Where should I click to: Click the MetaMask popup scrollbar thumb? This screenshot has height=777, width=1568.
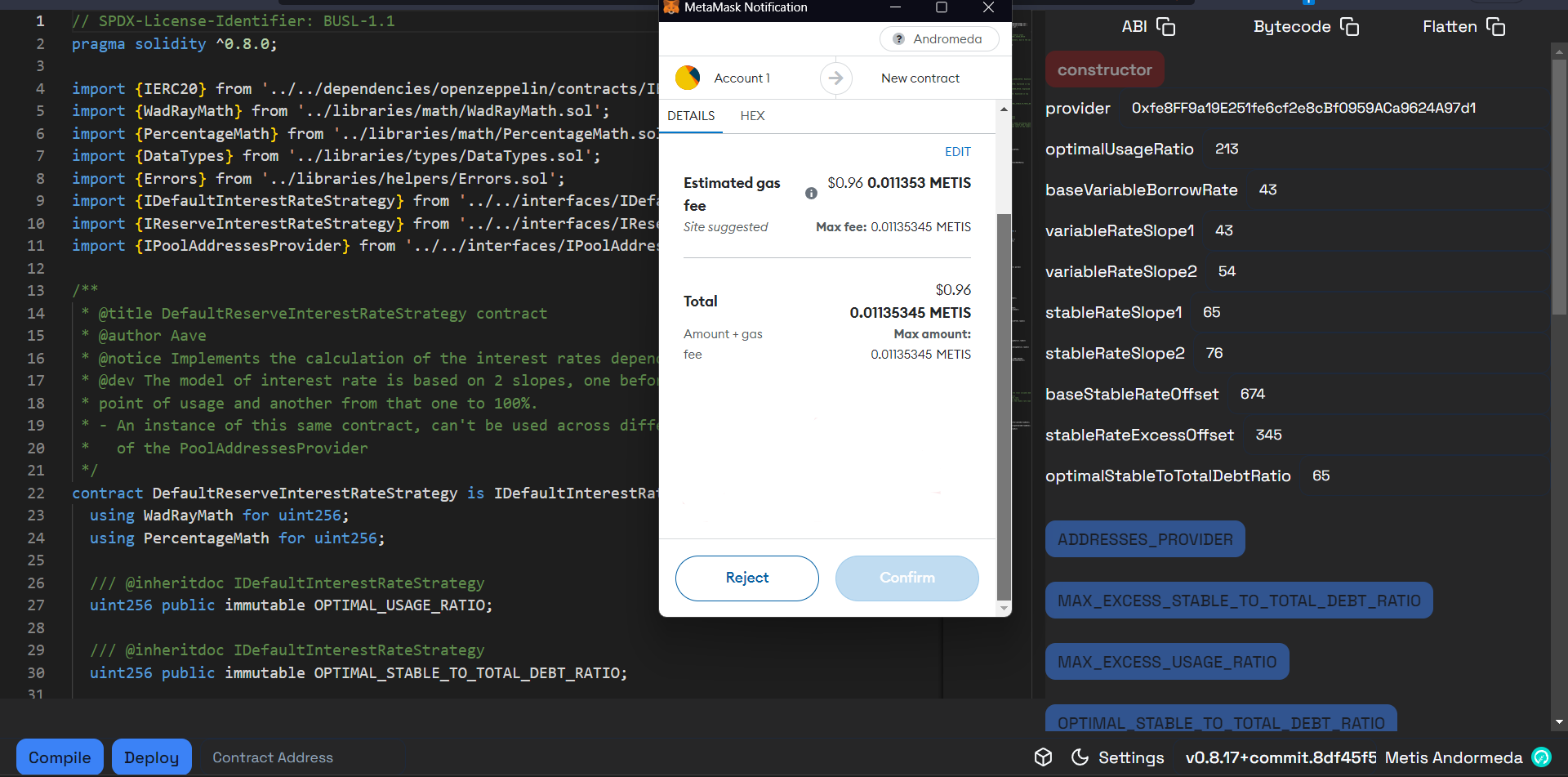tap(1004, 407)
